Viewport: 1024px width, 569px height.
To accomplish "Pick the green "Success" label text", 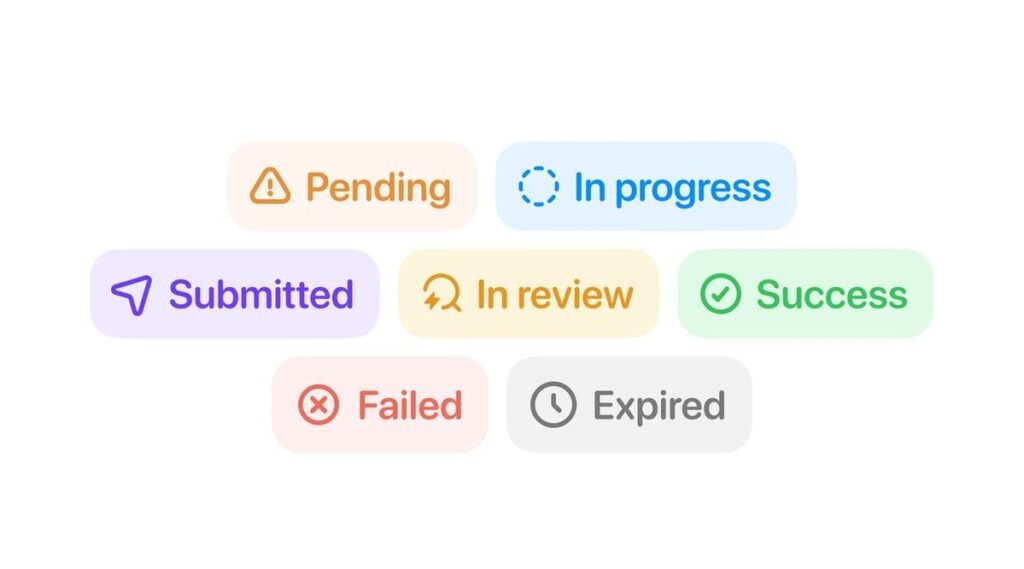I will click(831, 294).
